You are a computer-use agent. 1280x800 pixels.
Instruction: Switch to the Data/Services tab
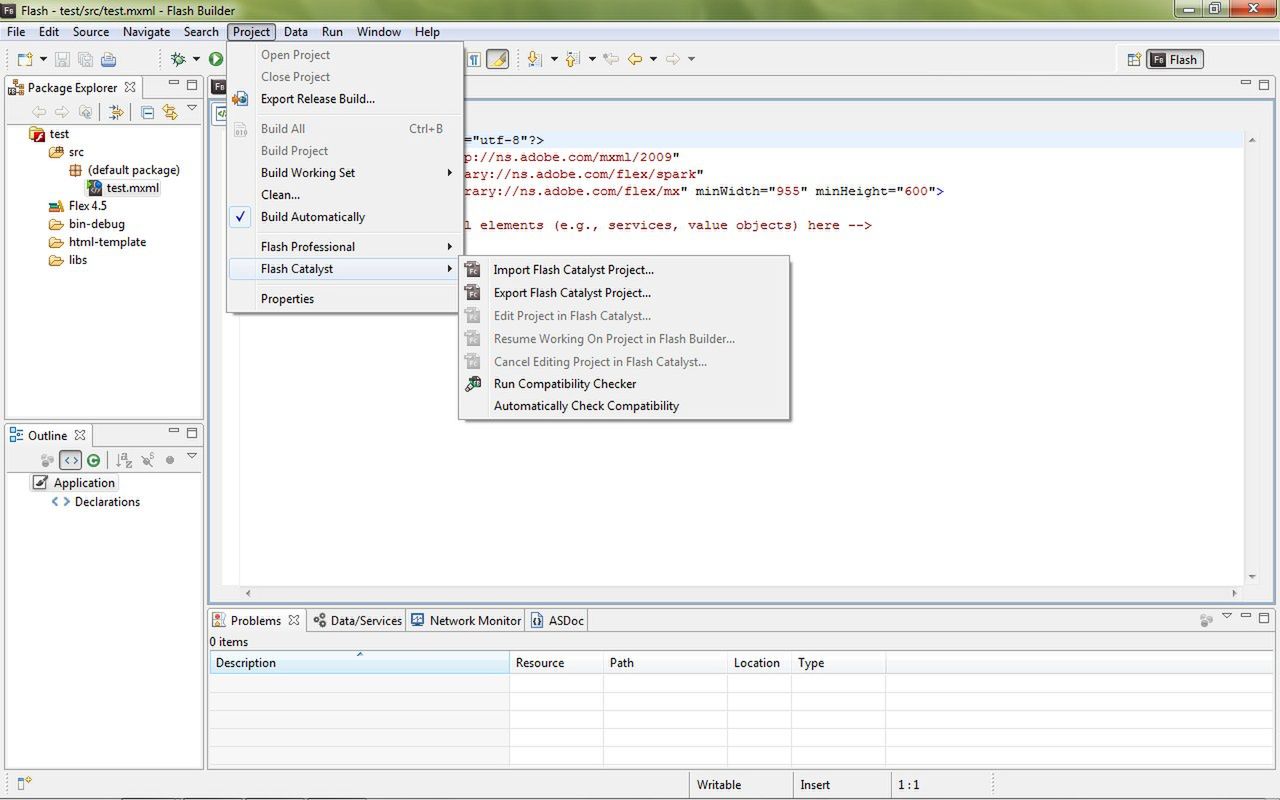click(357, 621)
